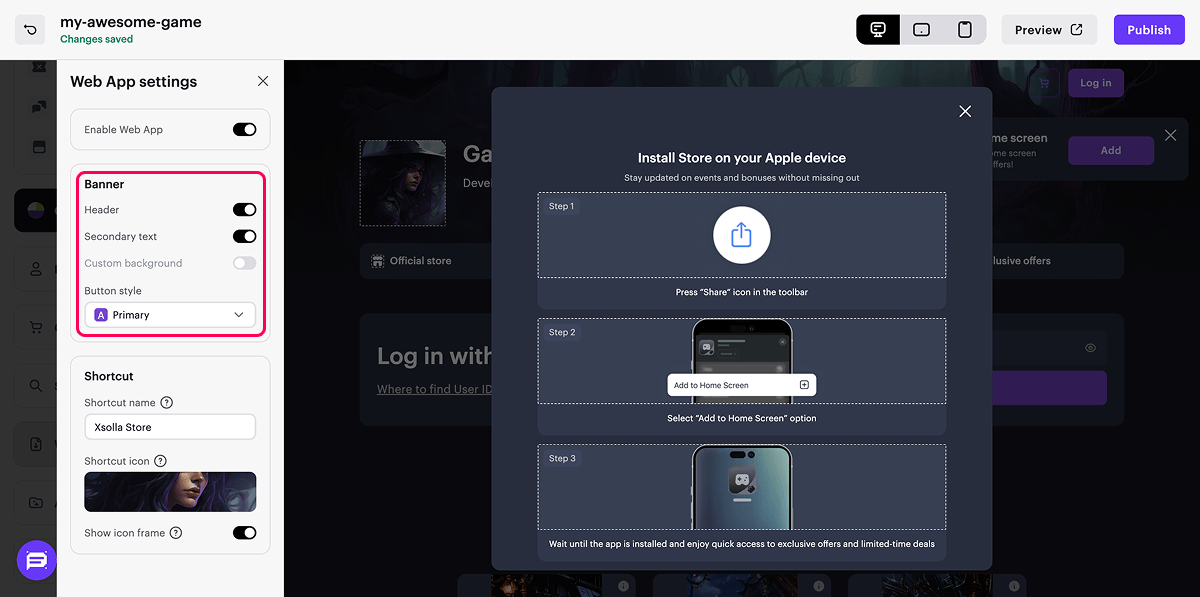Click the 'Step 1' label in the dialog
The width and height of the screenshot is (1200, 597).
click(562, 206)
